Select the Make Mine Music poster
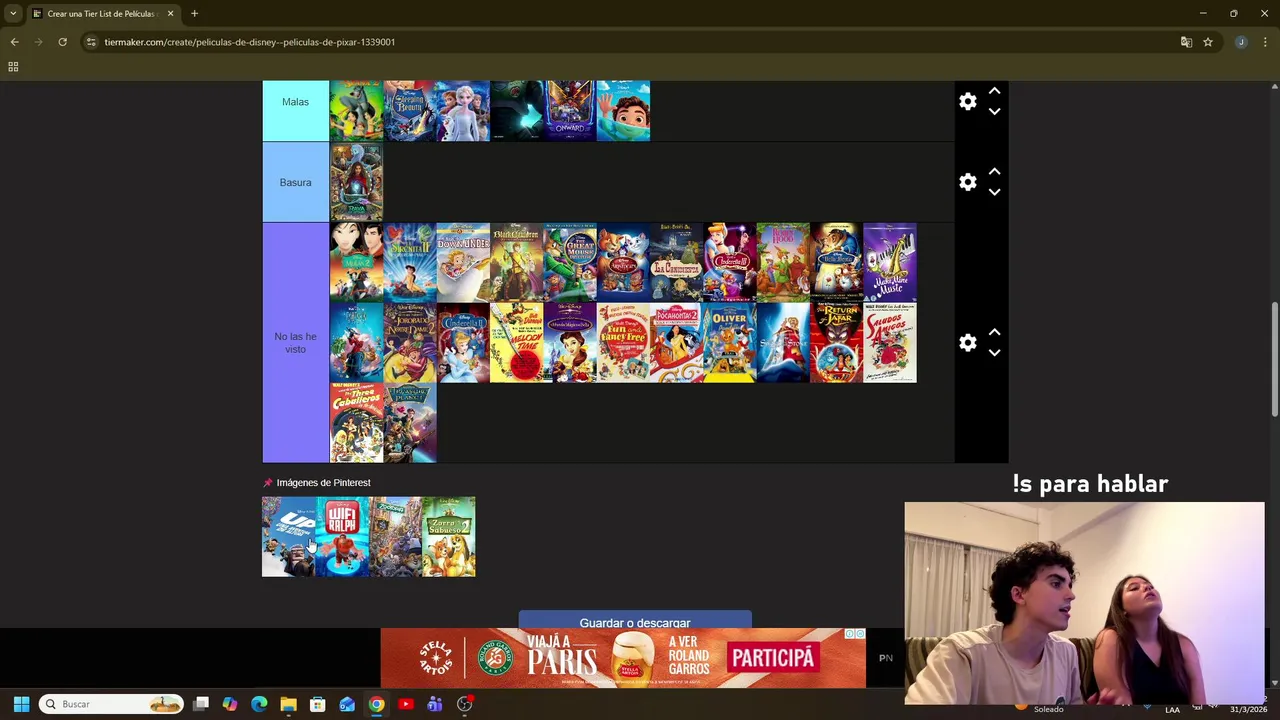The image size is (1280, 720). tap(890, 262)
